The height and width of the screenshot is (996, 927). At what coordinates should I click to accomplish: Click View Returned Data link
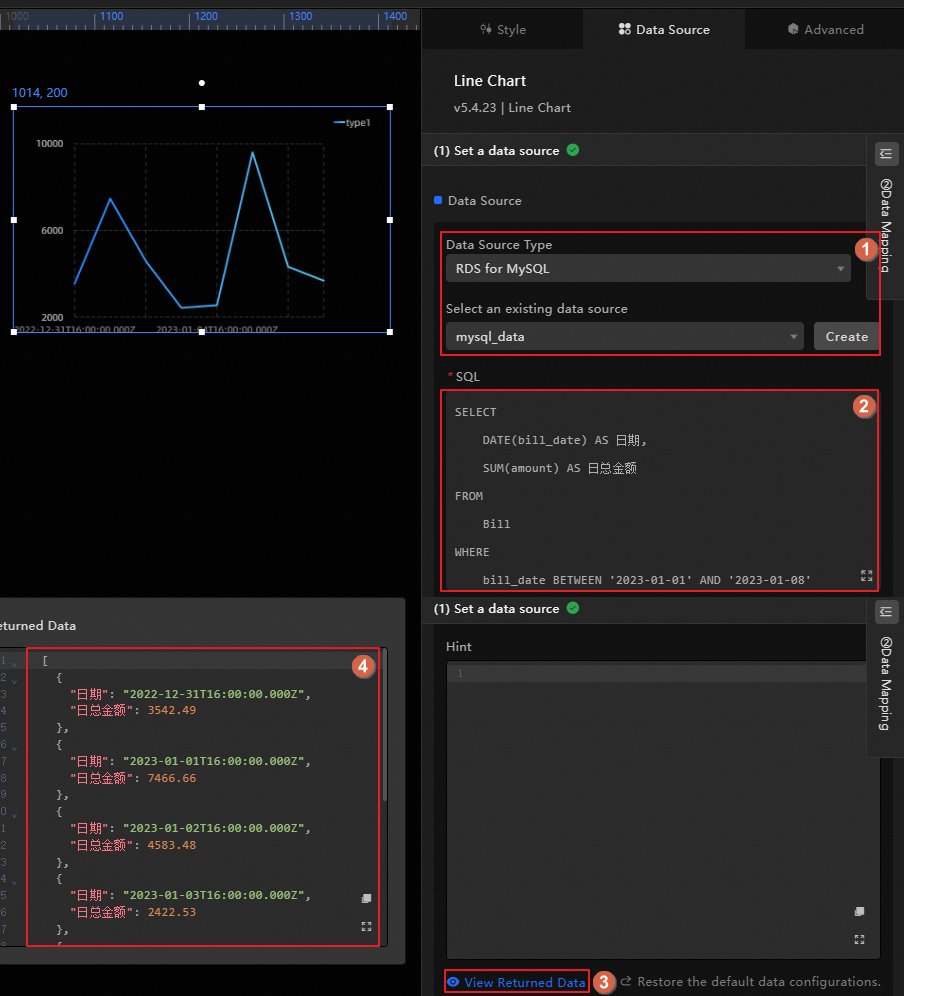(524, 982)
